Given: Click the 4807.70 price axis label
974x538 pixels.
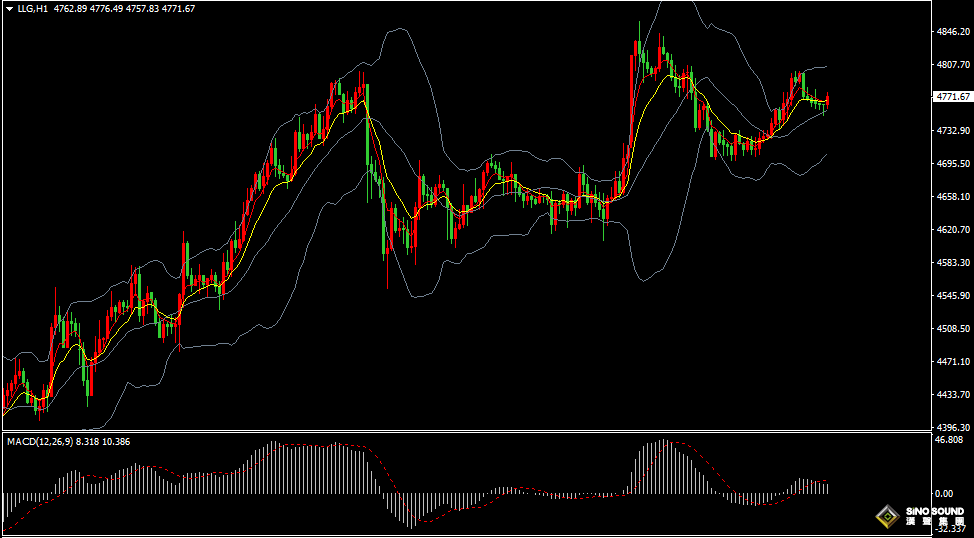Looking at the screenshot, I should 952,65.
